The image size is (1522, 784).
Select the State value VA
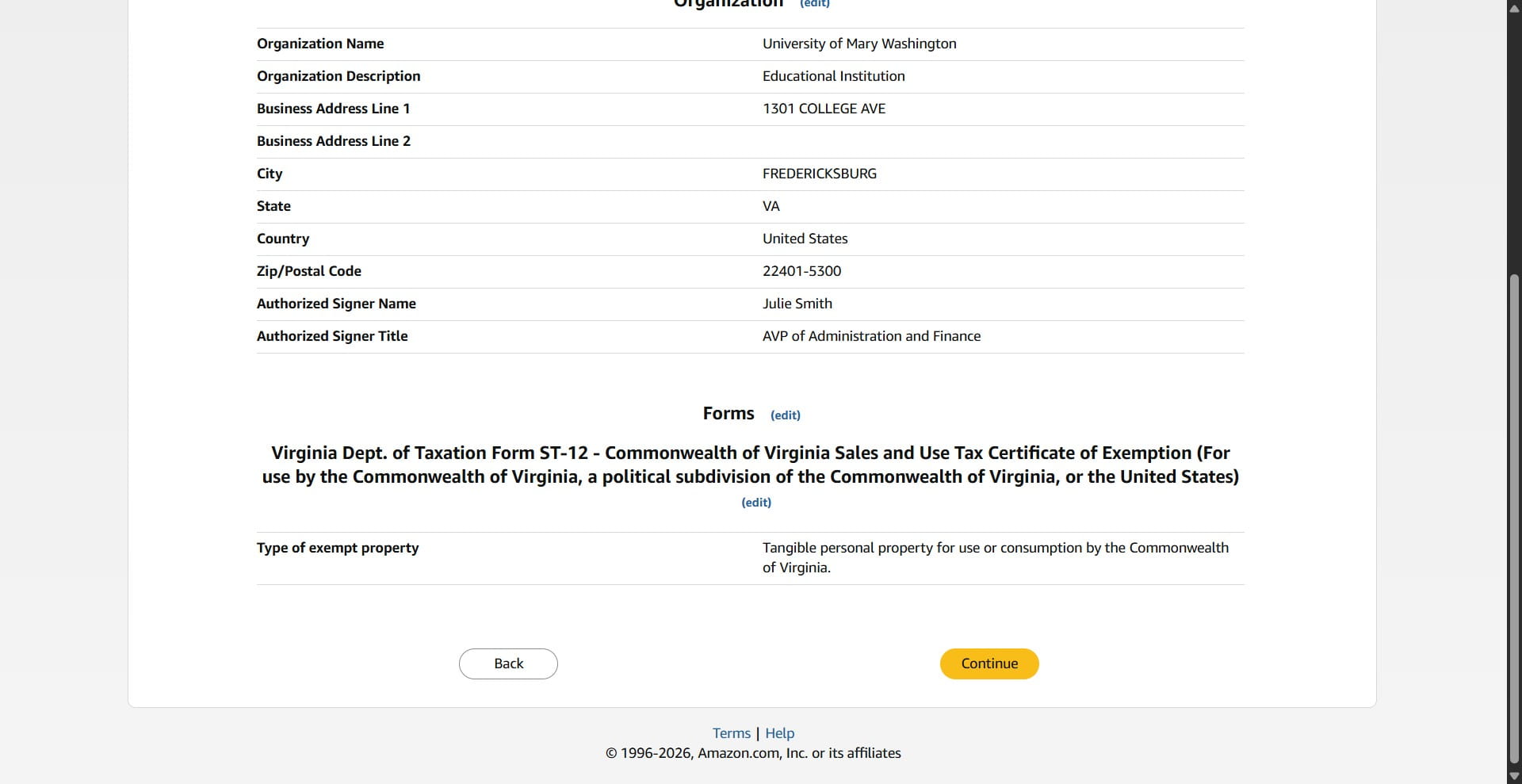pos(770,206)
